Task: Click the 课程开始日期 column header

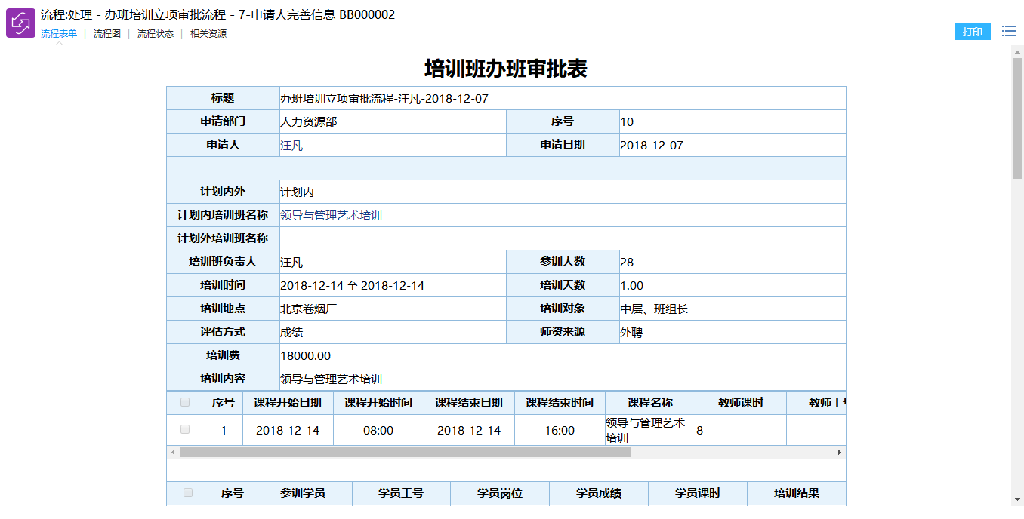Action: pos(287,403)
